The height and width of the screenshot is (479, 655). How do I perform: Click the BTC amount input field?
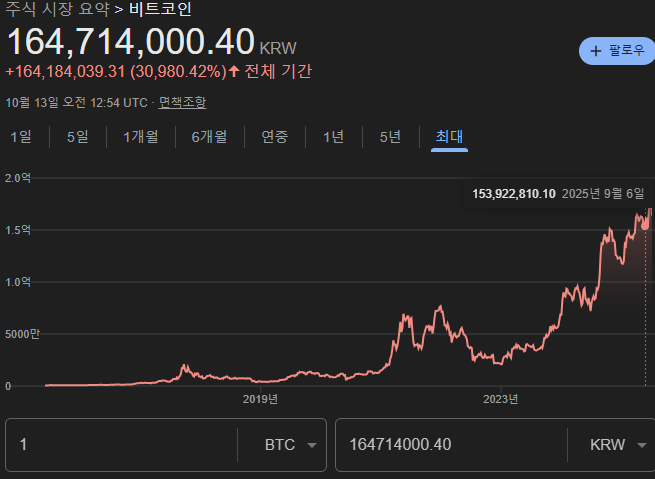(x=120, y=445)
